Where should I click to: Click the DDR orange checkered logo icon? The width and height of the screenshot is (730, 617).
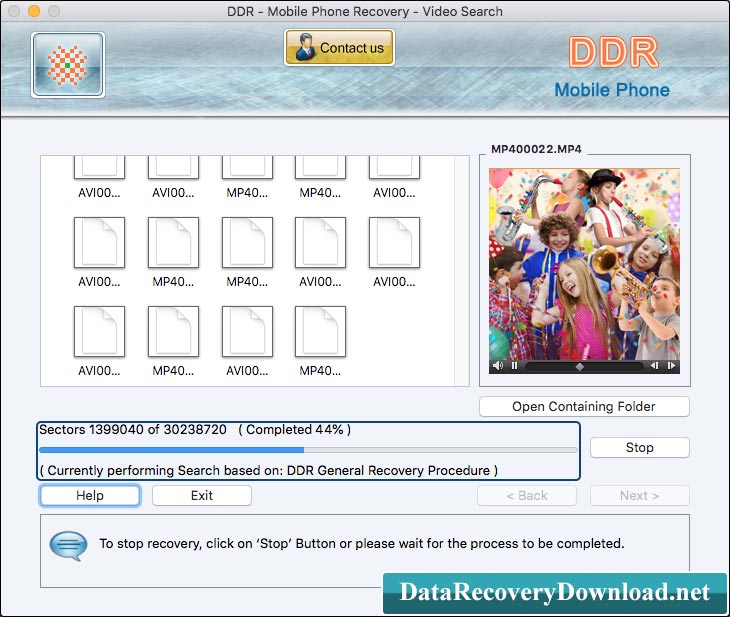(x=68, y=65)
